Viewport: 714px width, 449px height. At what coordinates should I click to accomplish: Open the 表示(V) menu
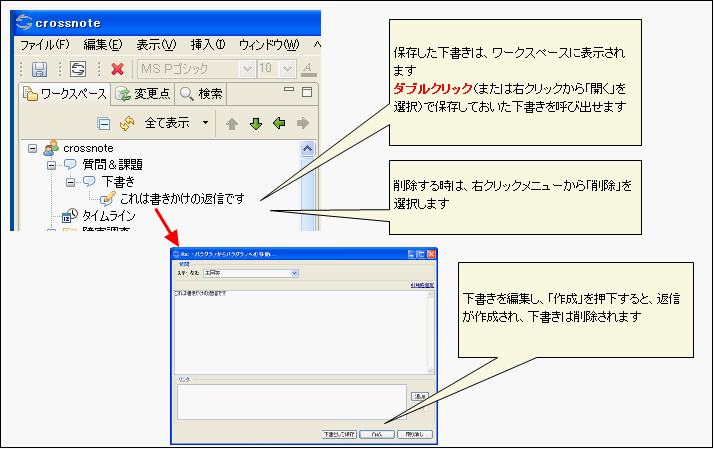(156, 45)
